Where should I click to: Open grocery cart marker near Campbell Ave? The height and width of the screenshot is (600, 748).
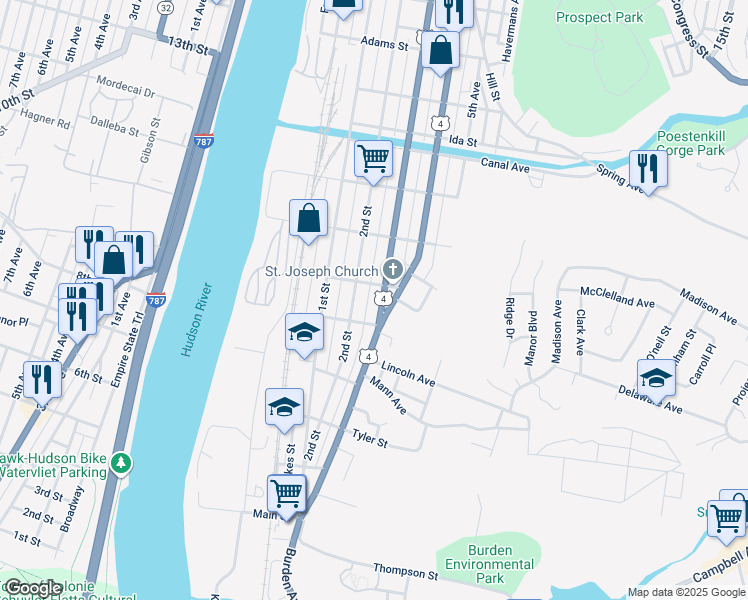tap(727, 523)
